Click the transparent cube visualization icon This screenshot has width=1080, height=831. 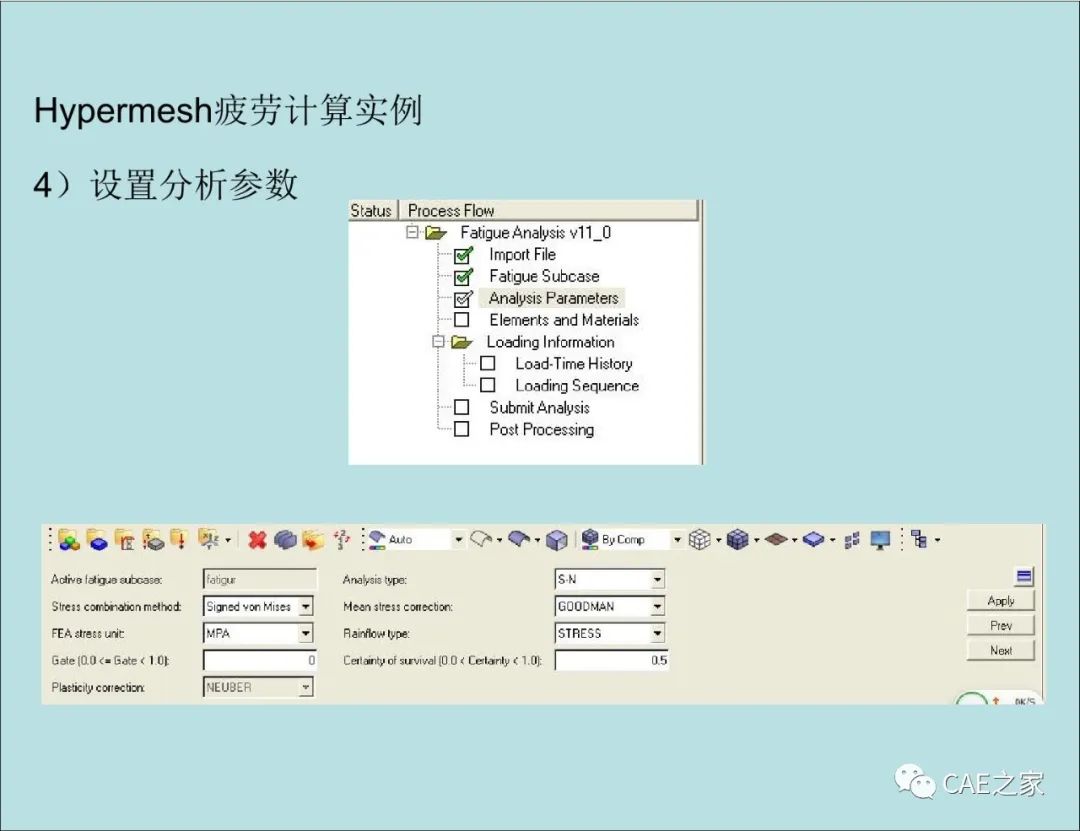click(557, 540)
